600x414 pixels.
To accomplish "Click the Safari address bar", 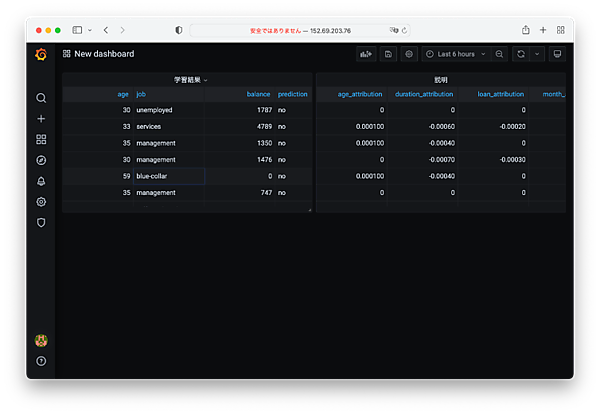I will coord(300,30).
